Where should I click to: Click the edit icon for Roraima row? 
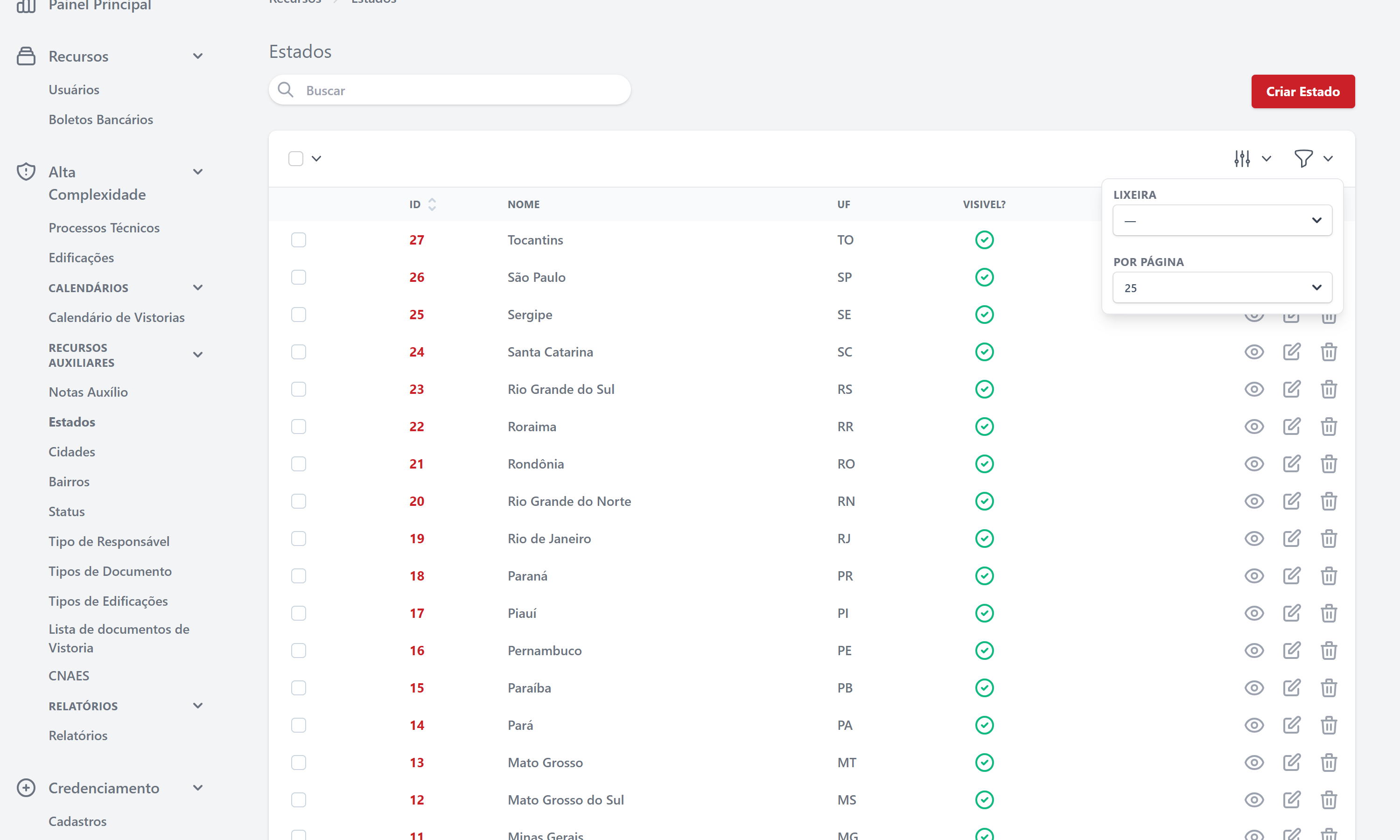(1291, 426)
